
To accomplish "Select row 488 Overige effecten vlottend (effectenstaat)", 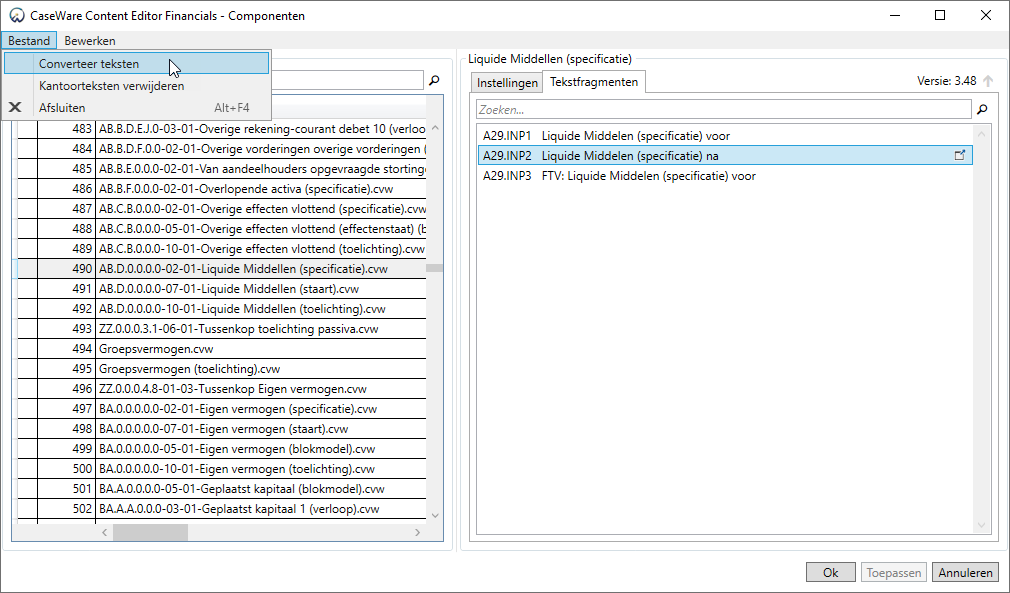I will pos(222,229).
